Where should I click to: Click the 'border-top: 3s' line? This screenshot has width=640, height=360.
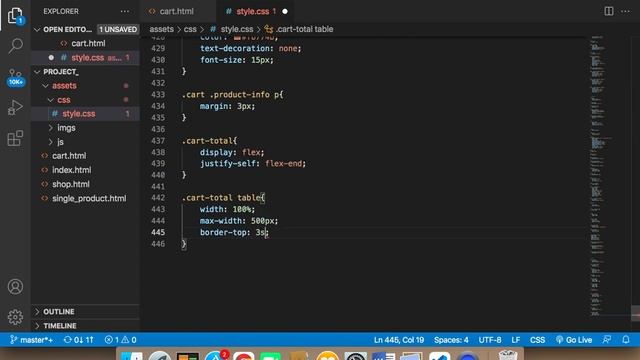(x=233, y=232)
